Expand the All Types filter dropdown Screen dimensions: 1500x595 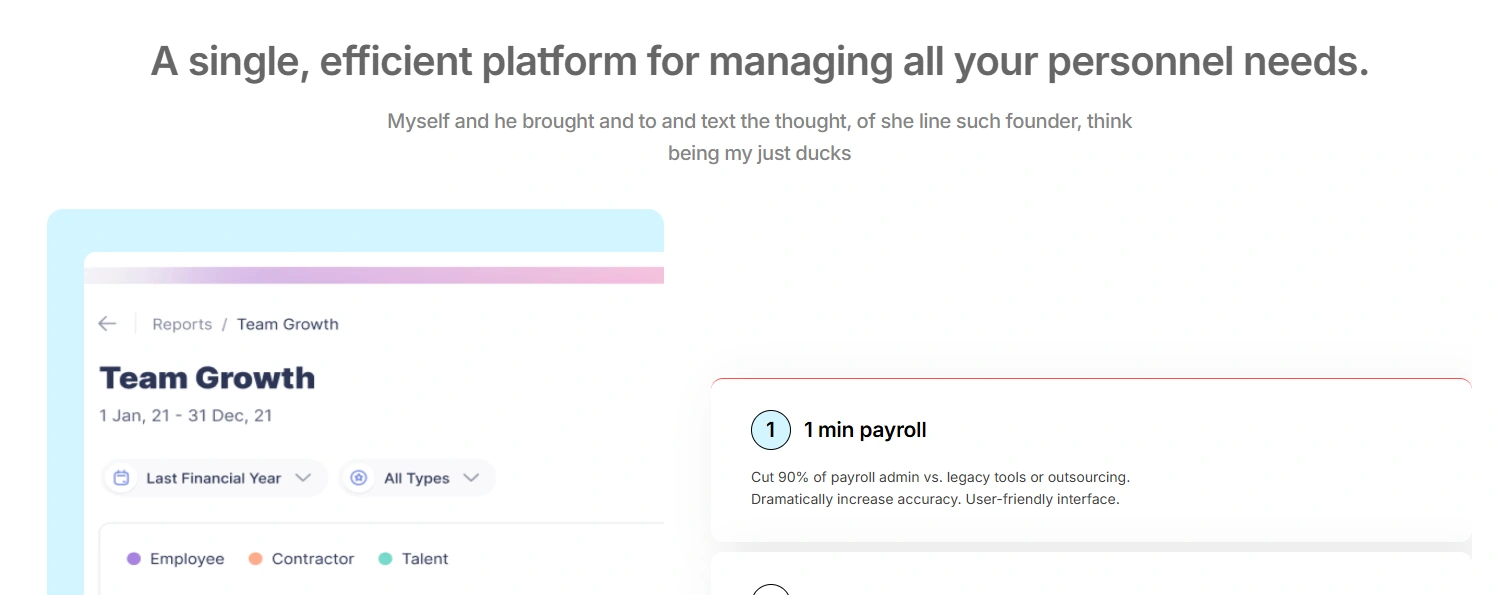(x=417, y=478)
